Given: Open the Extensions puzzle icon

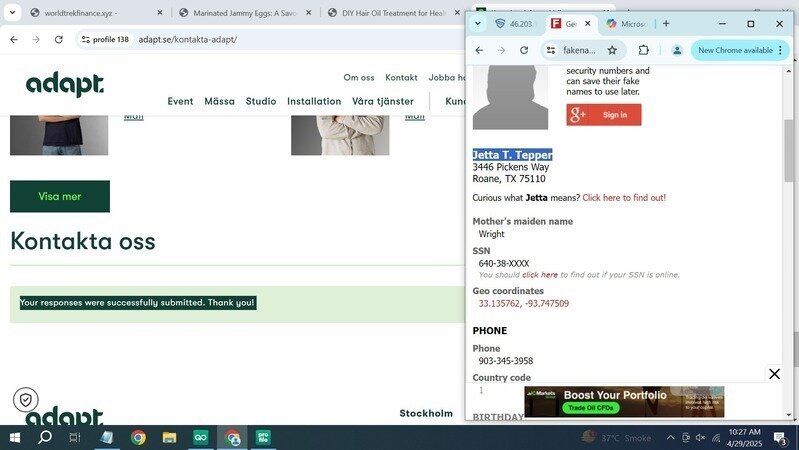Looking at the screenshot, I should click(x=643, y=50).
